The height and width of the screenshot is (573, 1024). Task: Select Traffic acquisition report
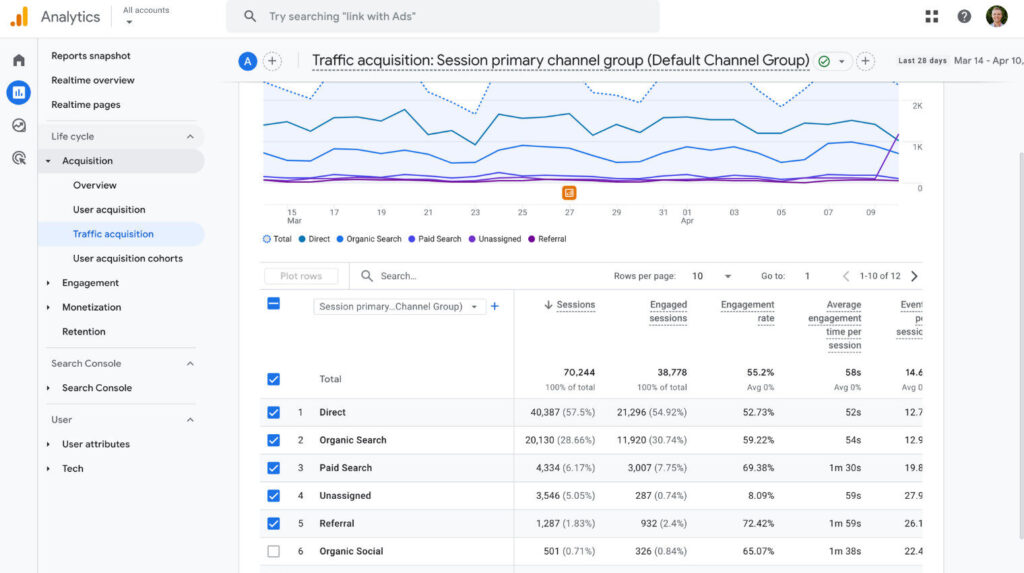113,234
